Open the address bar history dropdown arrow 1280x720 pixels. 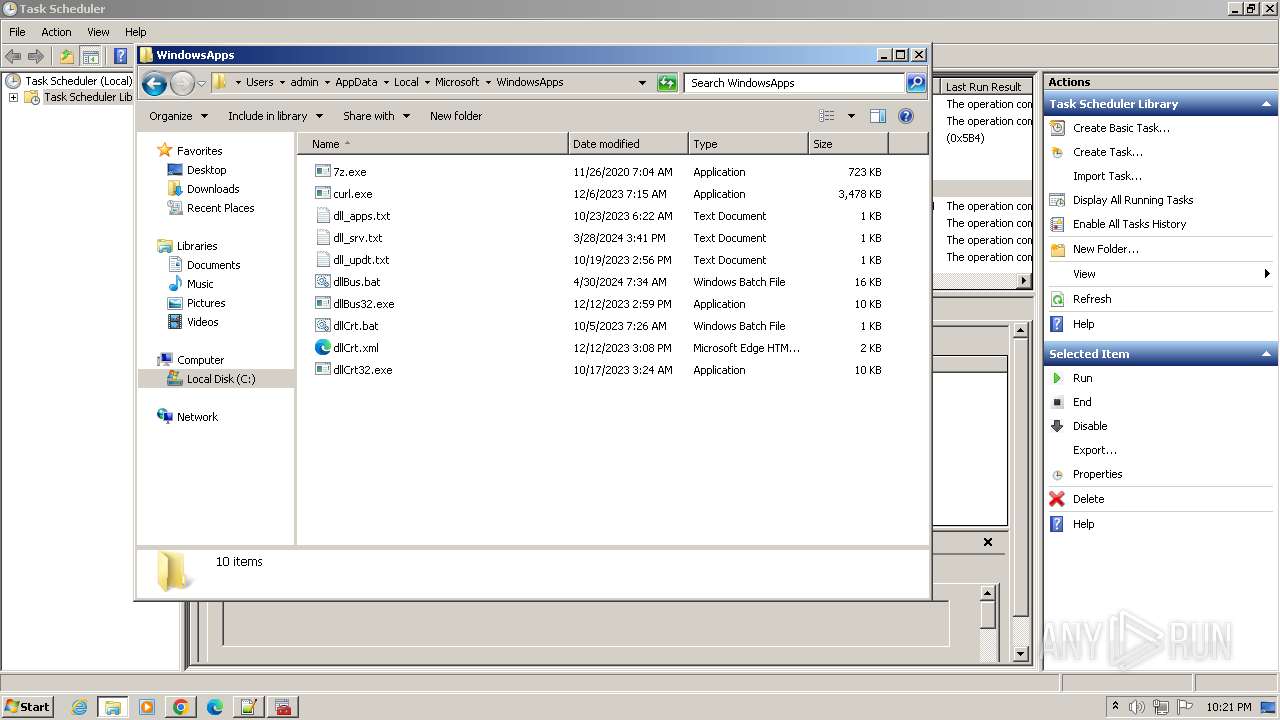642,83
